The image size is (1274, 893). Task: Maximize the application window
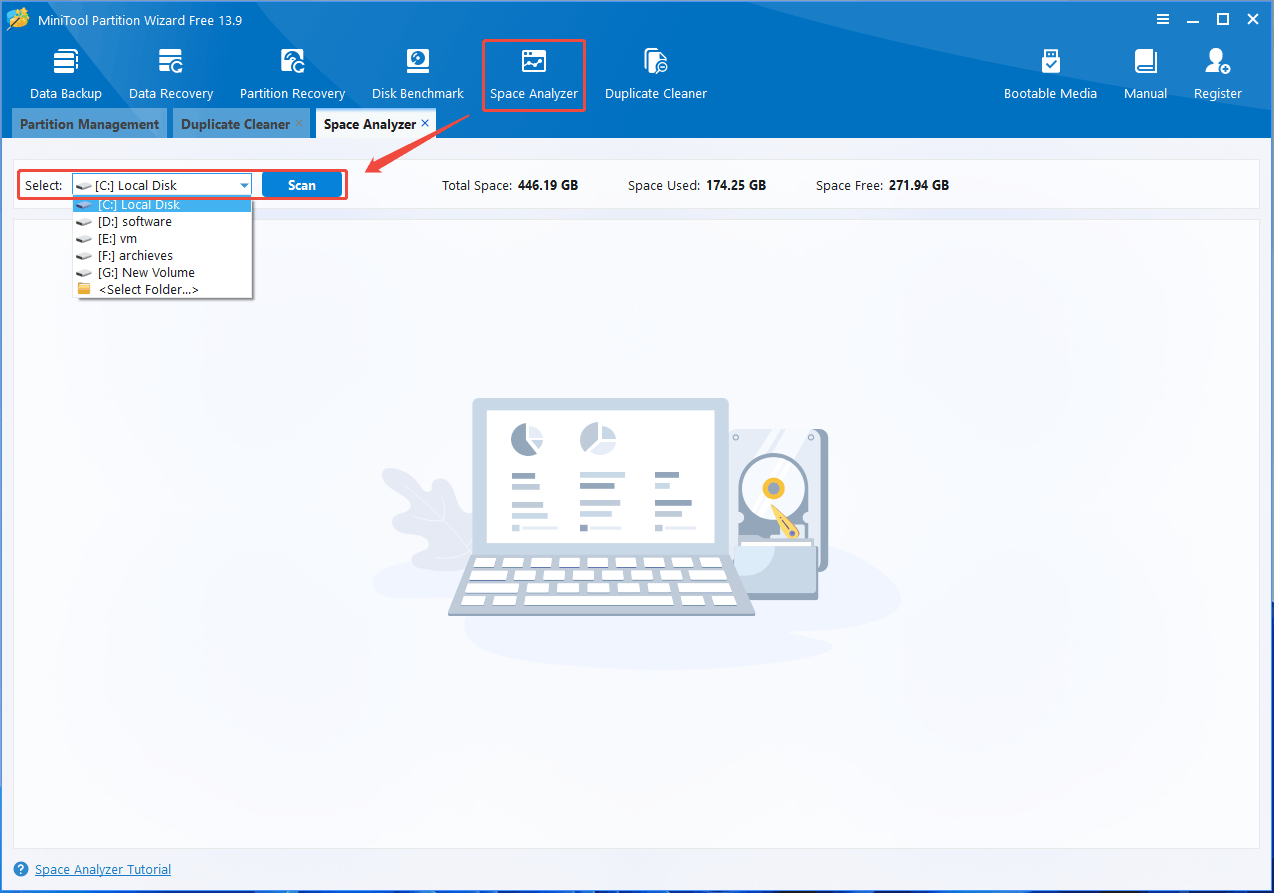coord(1222,19)
